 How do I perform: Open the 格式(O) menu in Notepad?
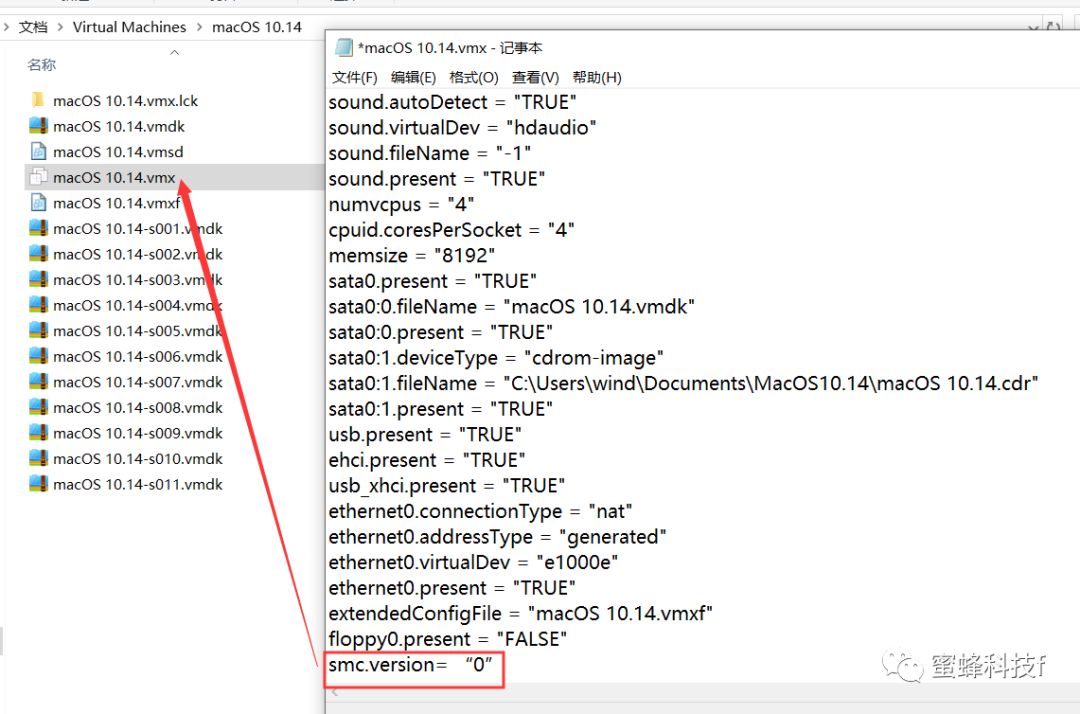tap(474, 77)
